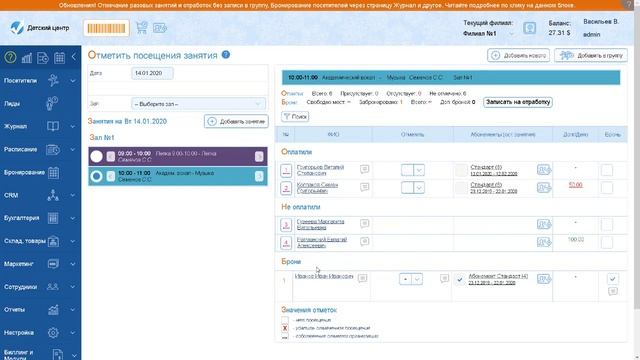Click left arrow on the 09:00 - 10:00 class

click(x=111, y=156)
